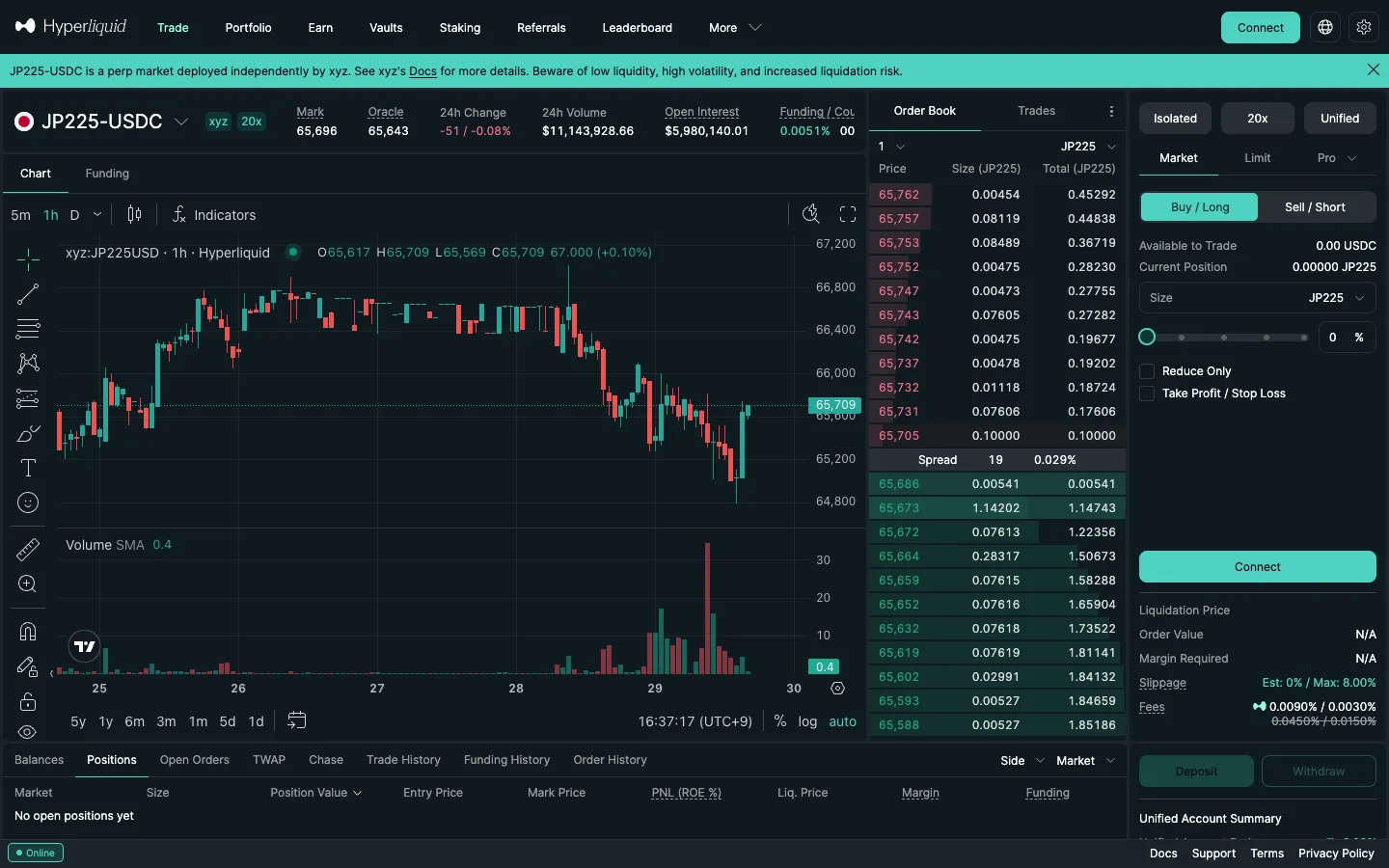This screenshot has width=1389, height=868.
Task: Open chart scale settings gear
Action: pos(837,688)
